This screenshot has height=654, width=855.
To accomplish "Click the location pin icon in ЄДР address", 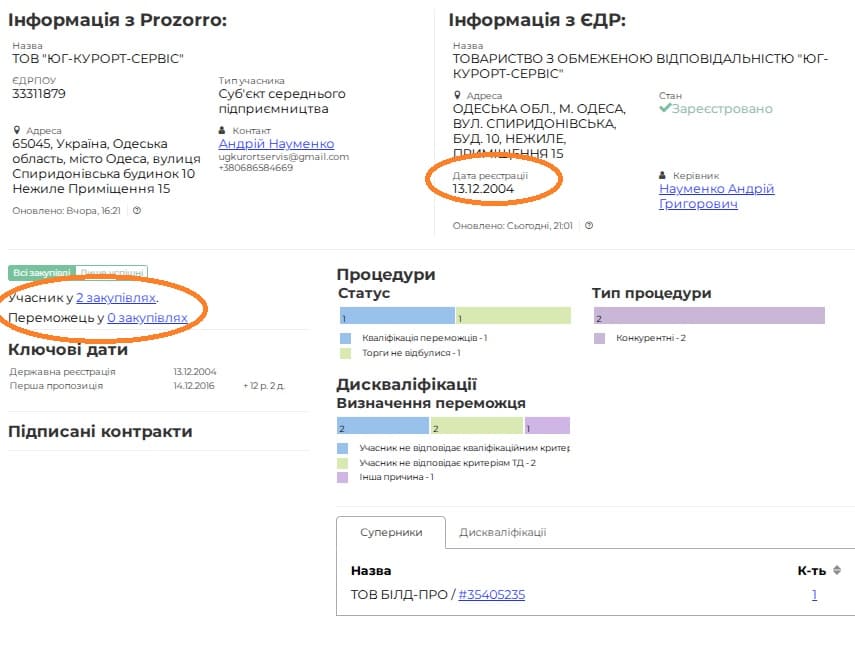I will [x=458, y=96].
